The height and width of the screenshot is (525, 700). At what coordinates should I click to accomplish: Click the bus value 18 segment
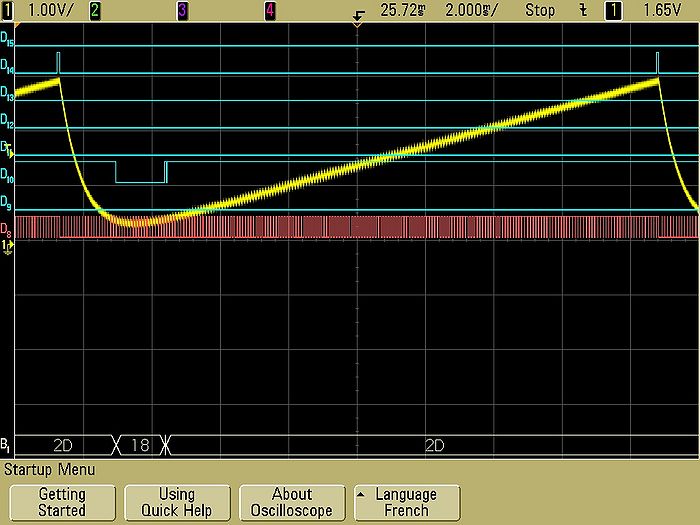click(x=140, y=445)
